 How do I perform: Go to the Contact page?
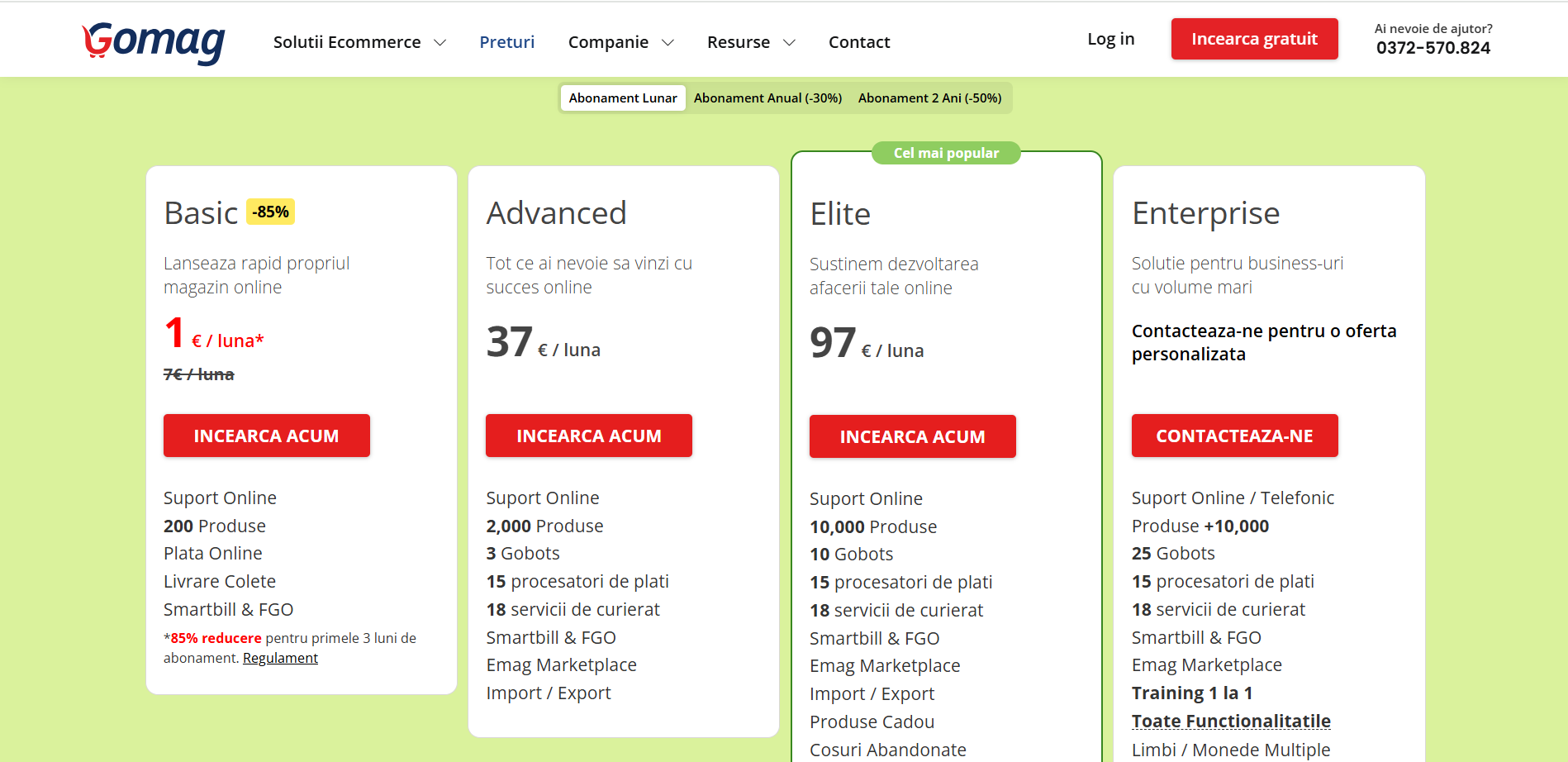pos(858,42)
